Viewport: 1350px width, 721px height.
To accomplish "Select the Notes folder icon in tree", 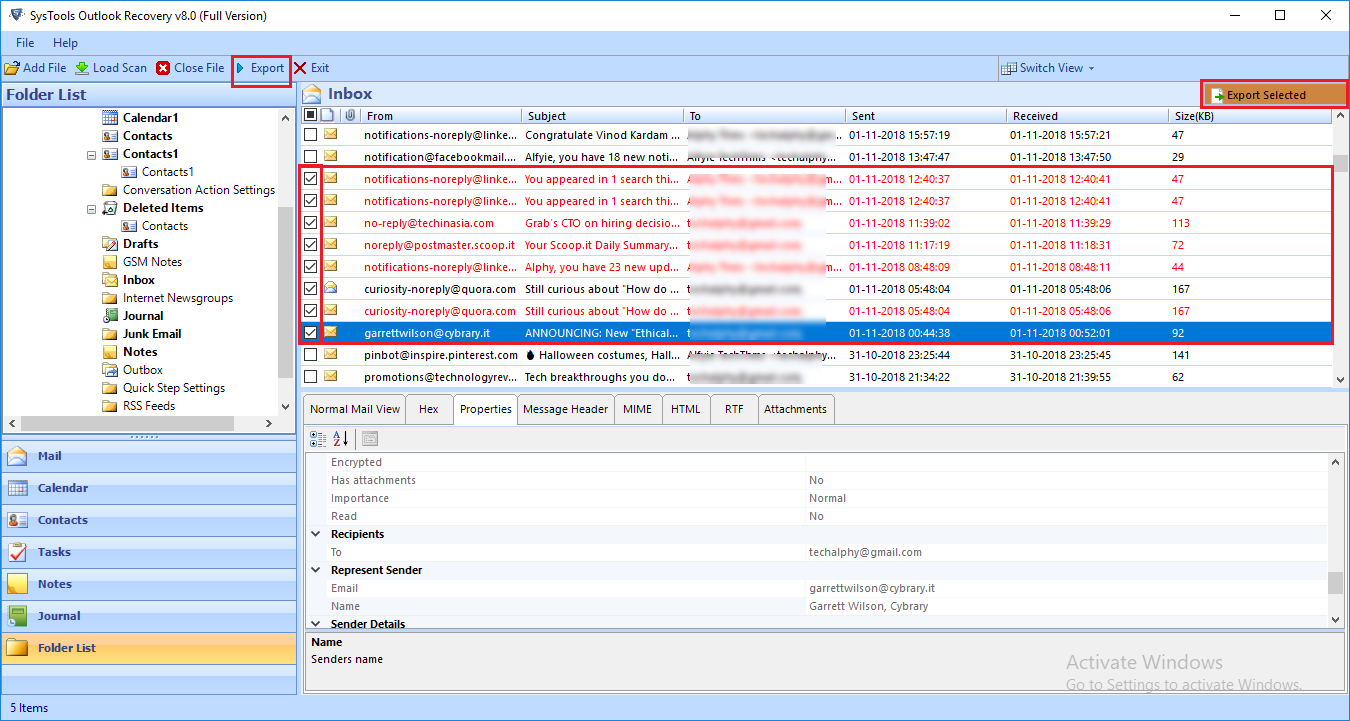I will click(110, 352).
